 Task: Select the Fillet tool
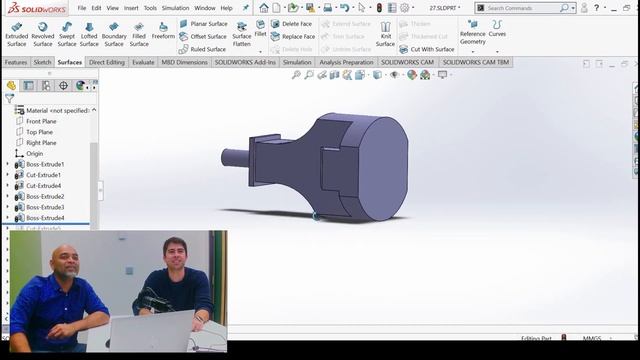[260, 29]
